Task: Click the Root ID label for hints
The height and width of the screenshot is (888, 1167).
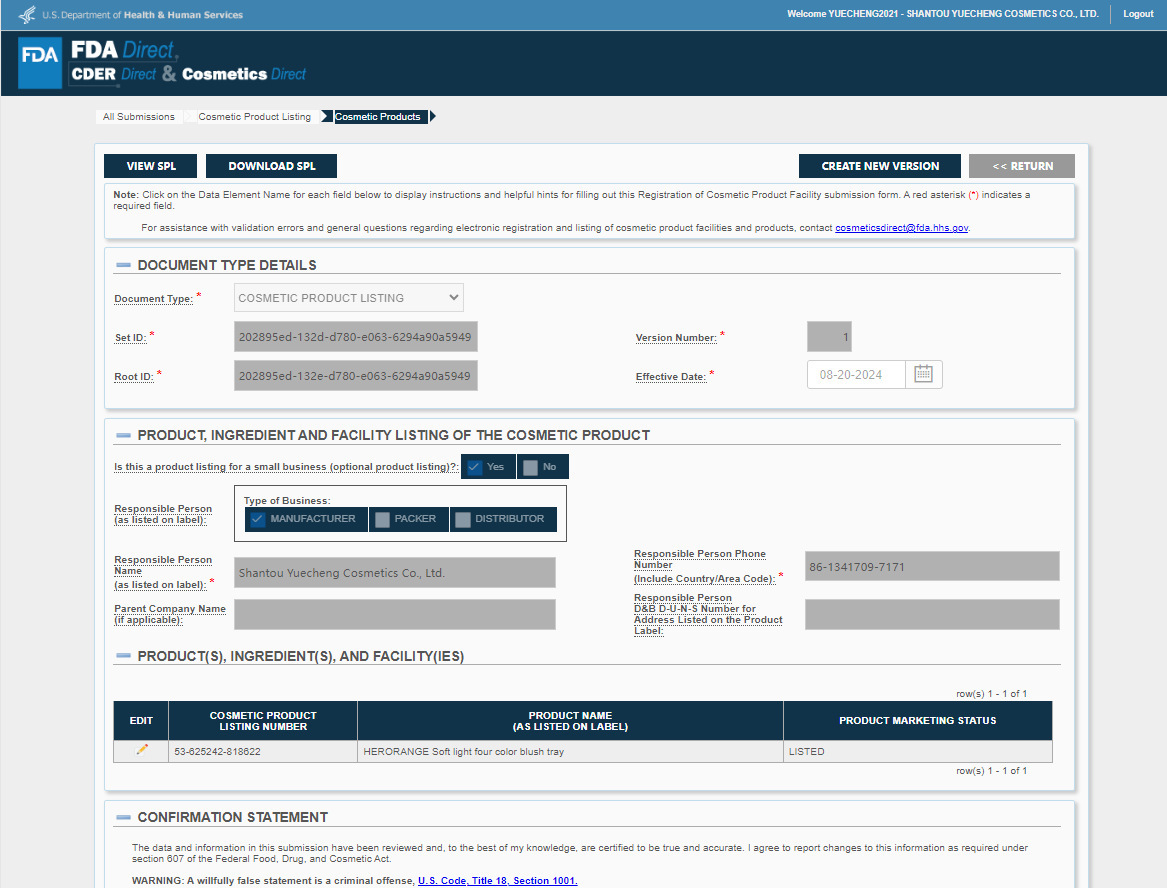Action: (134, 377)
